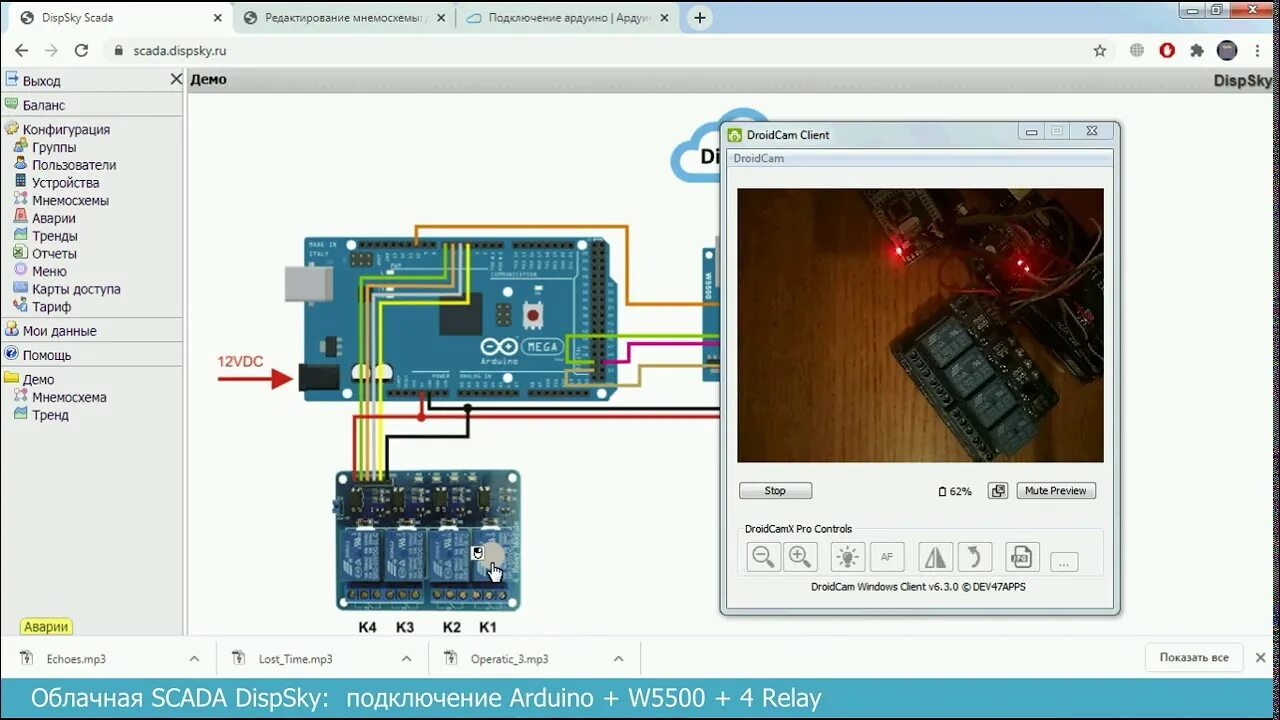The height and width of the screenshot is (720, 1280).
Task: Toggle relay K4 on the relay board
Action: pos(362,557)
